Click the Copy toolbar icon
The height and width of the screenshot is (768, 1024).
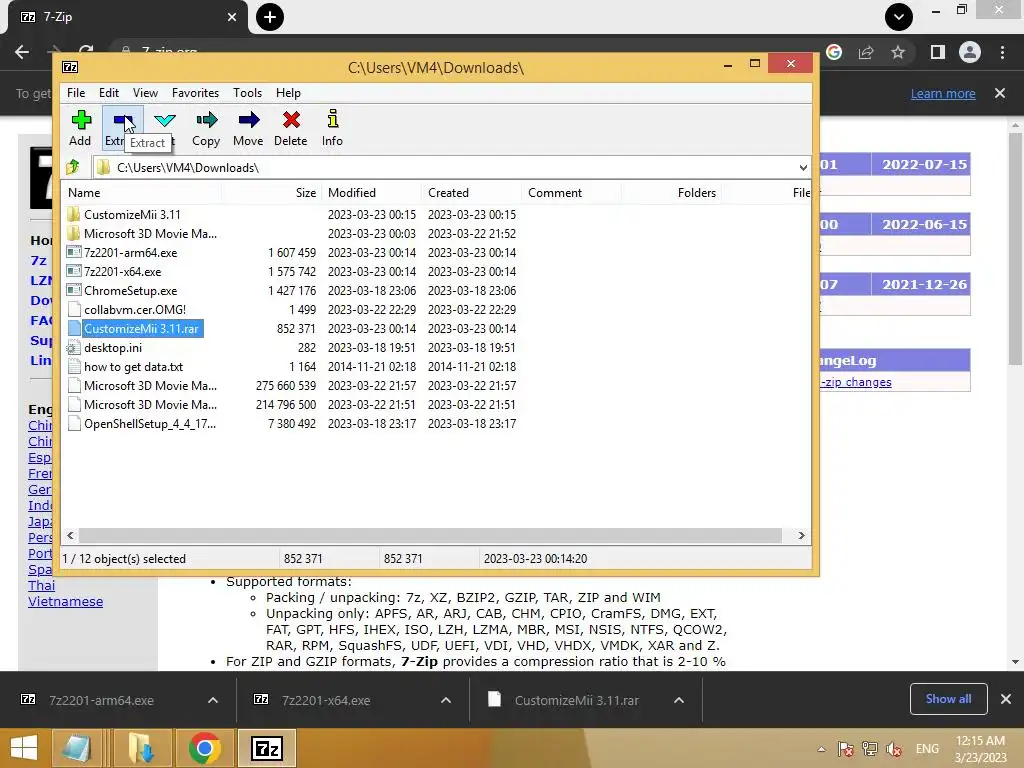(x=206, y=128)
